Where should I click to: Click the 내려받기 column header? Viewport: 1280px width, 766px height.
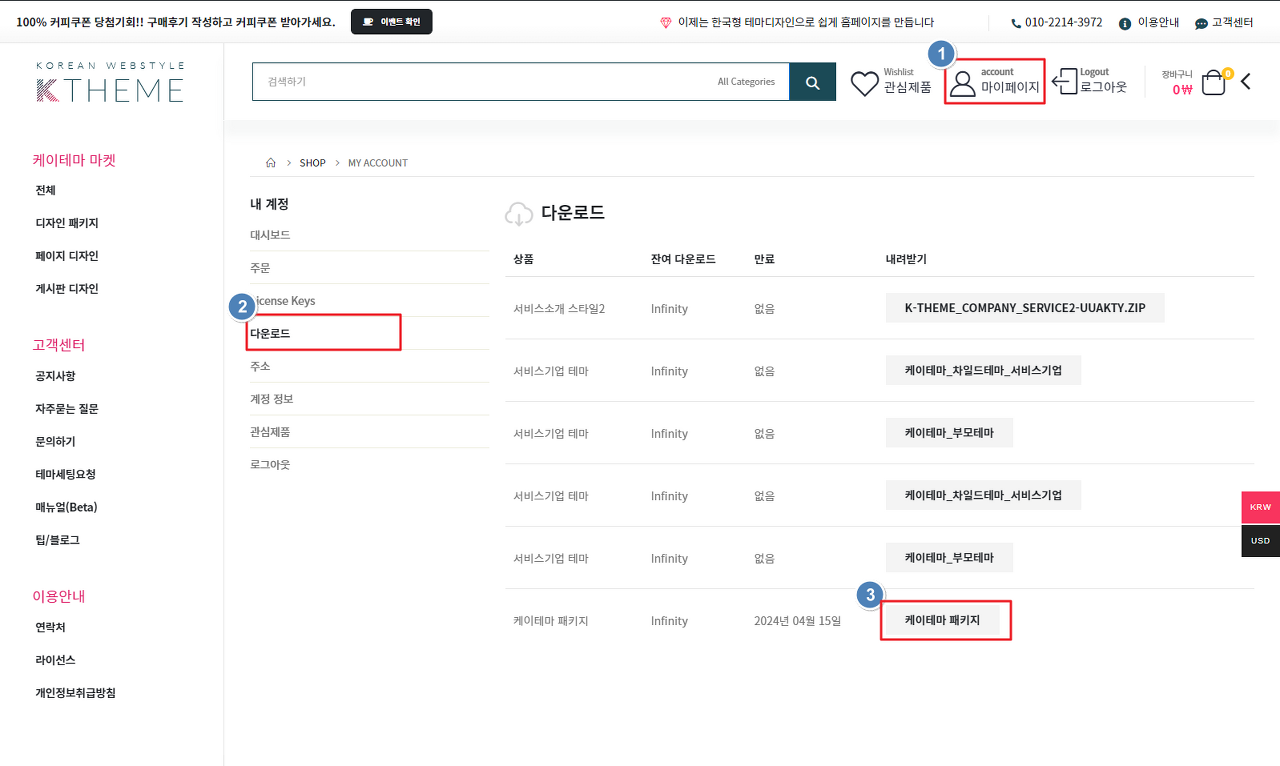pyautogui.click(x=906, y=259)
